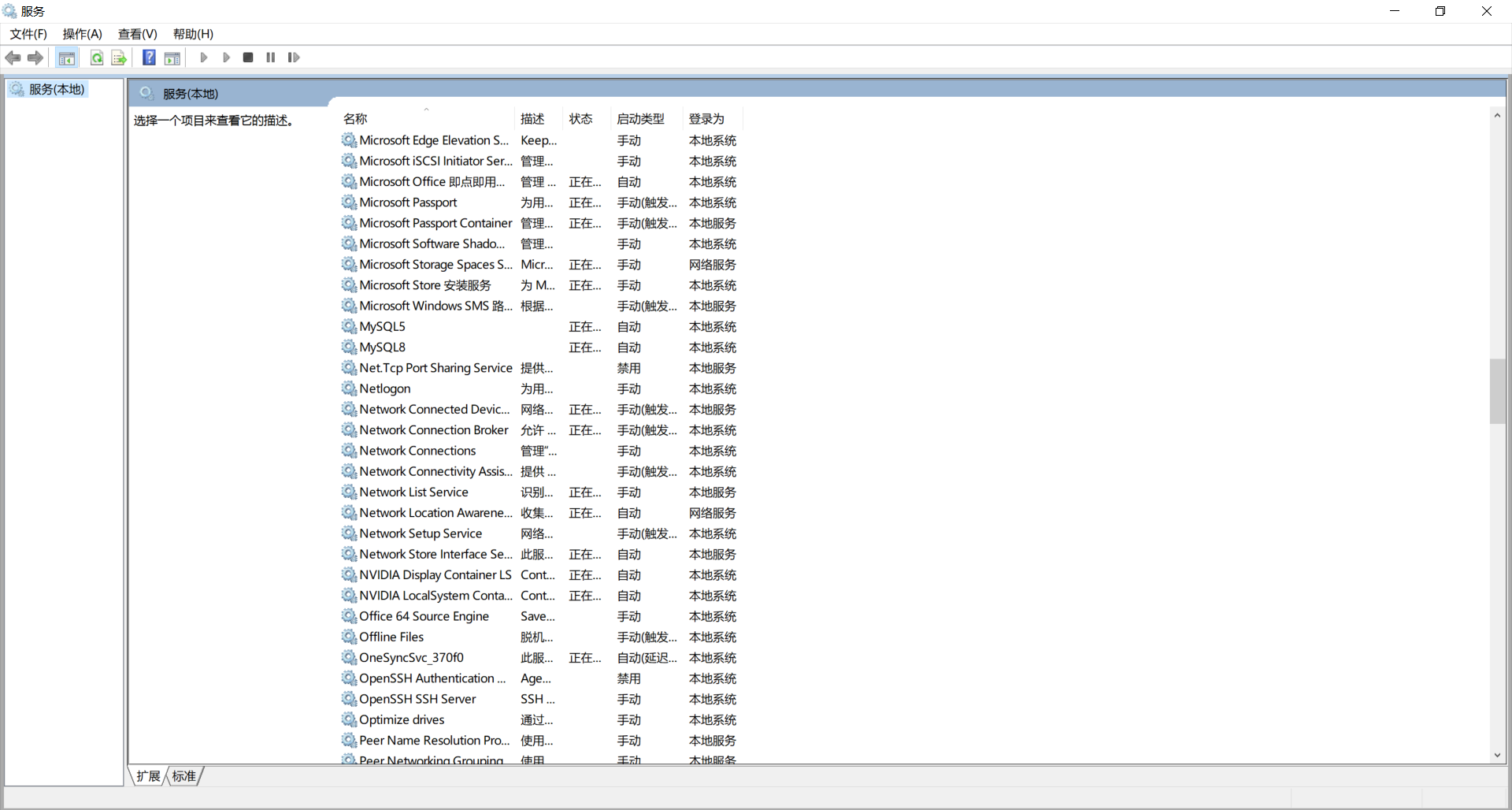Select Microsoft Storage Spaces service
The height and width of the screenshot is (810, 1512).
(x=435, y=265)
